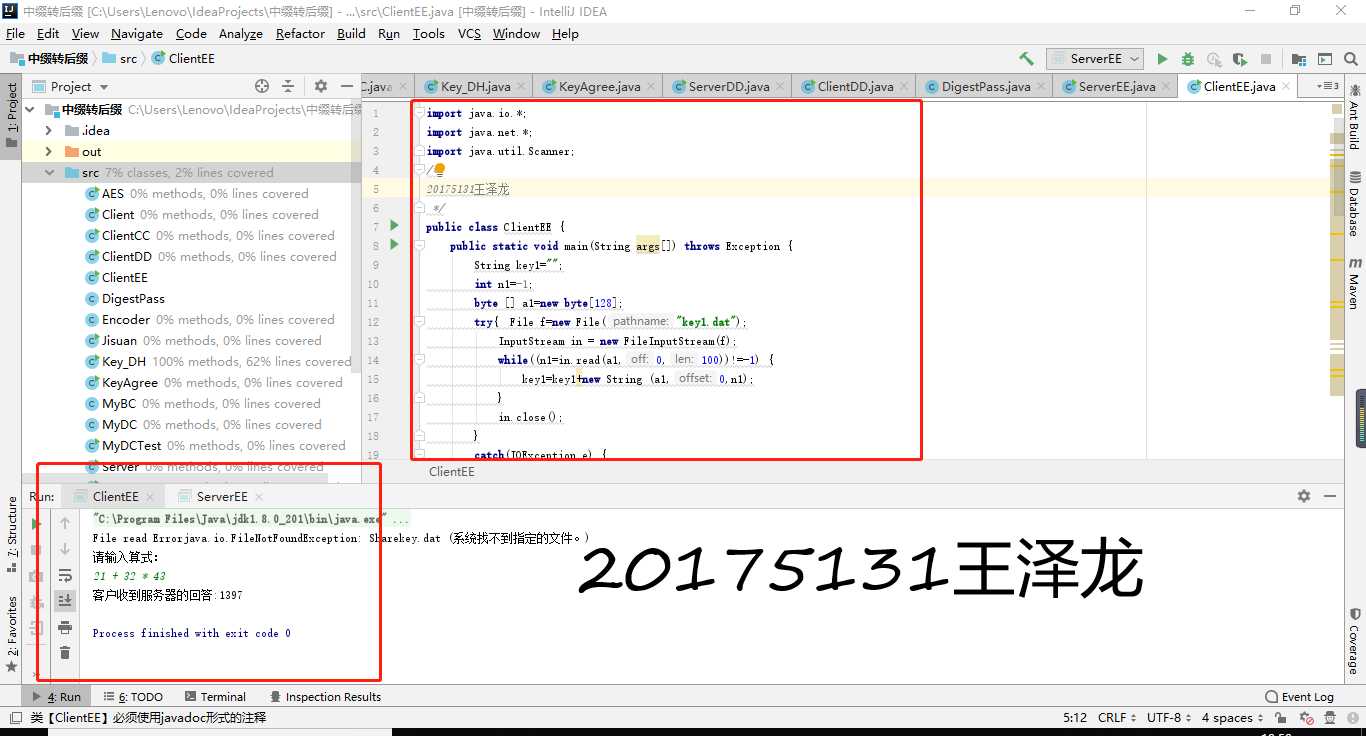
Task: Close the ClientEE run tab
Action: tap(150, 497)
